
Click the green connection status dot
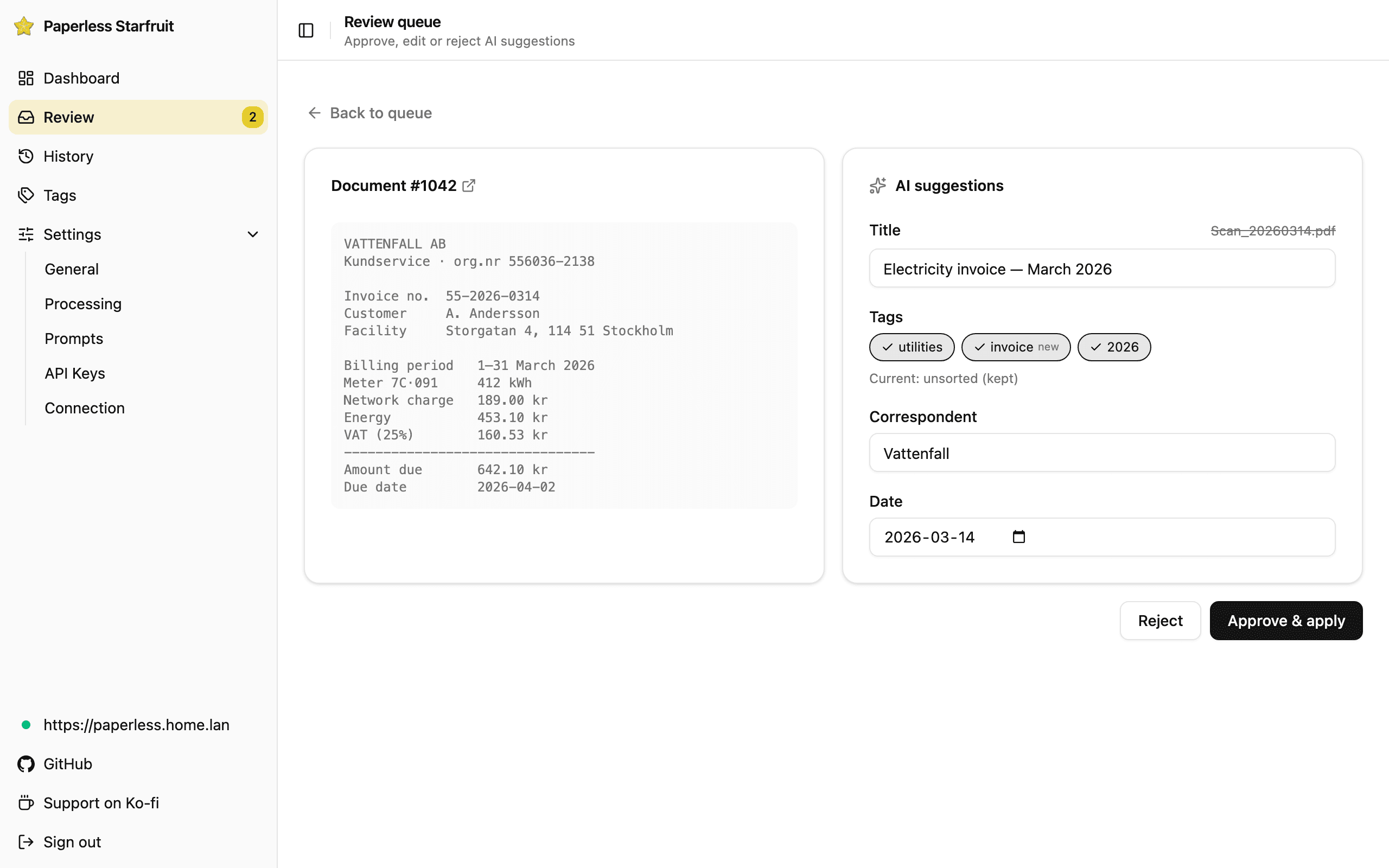tap(26, 725)
